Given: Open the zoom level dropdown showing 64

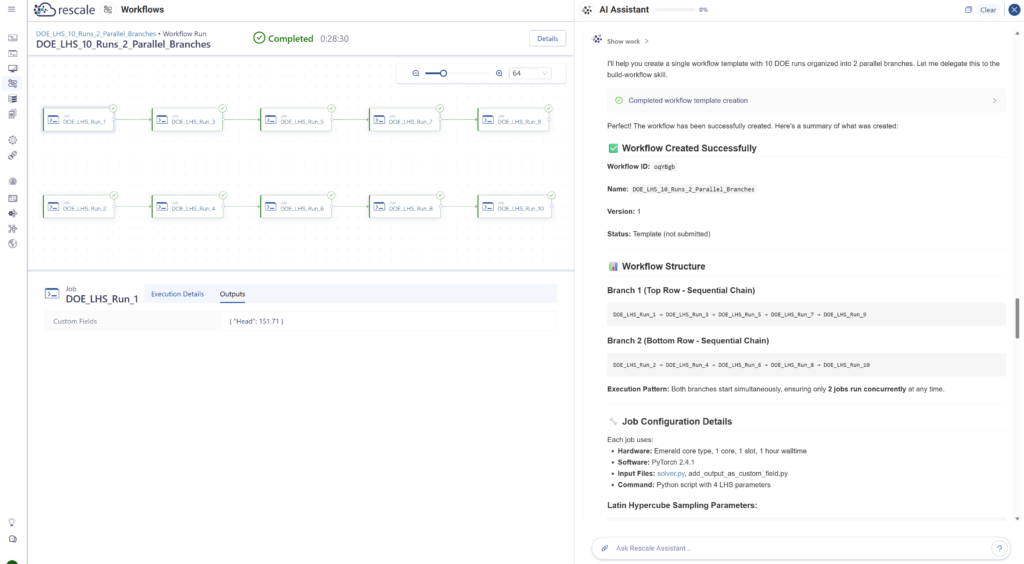Looking at the screenshot, I should 530,73.
